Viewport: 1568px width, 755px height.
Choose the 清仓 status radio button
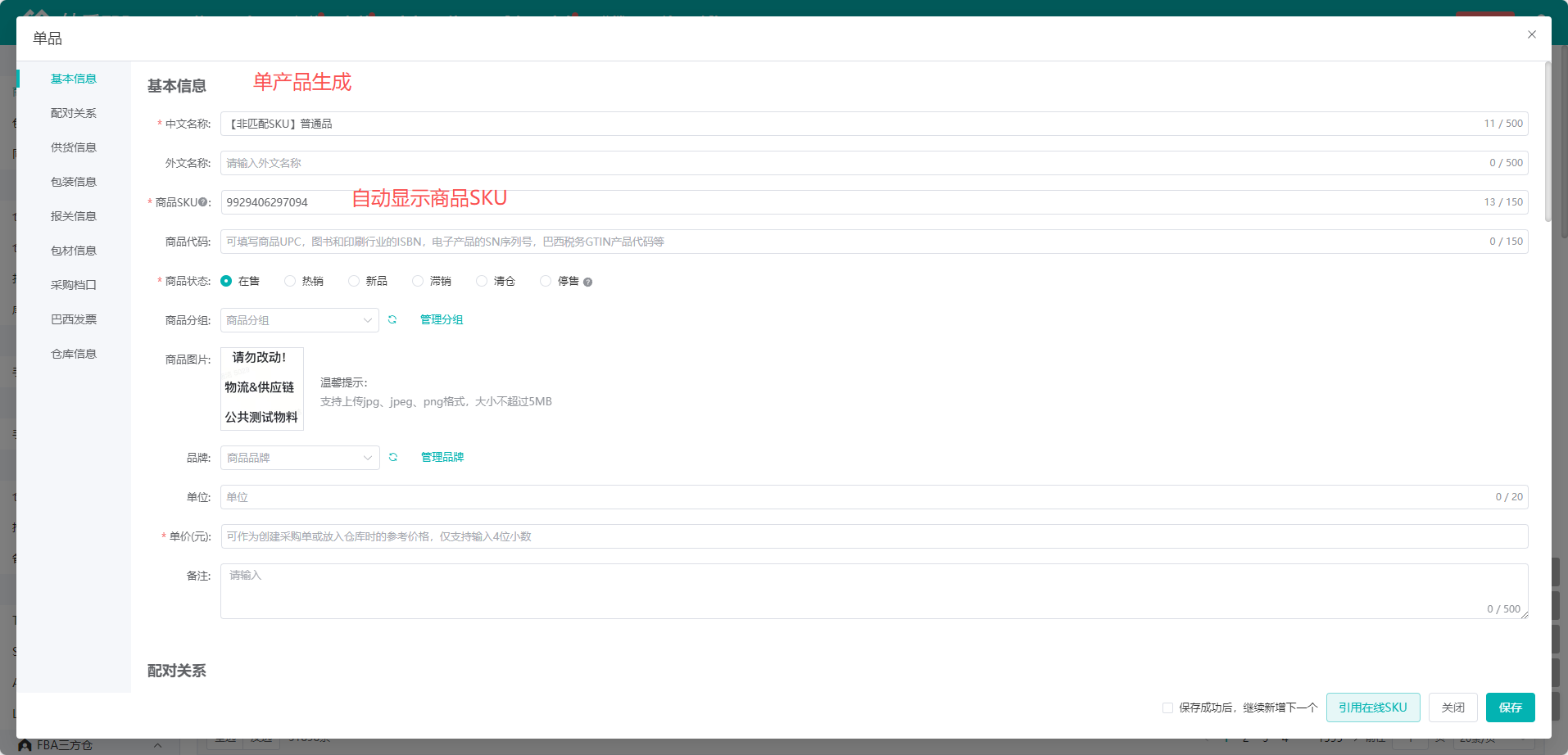click(482, 281)
